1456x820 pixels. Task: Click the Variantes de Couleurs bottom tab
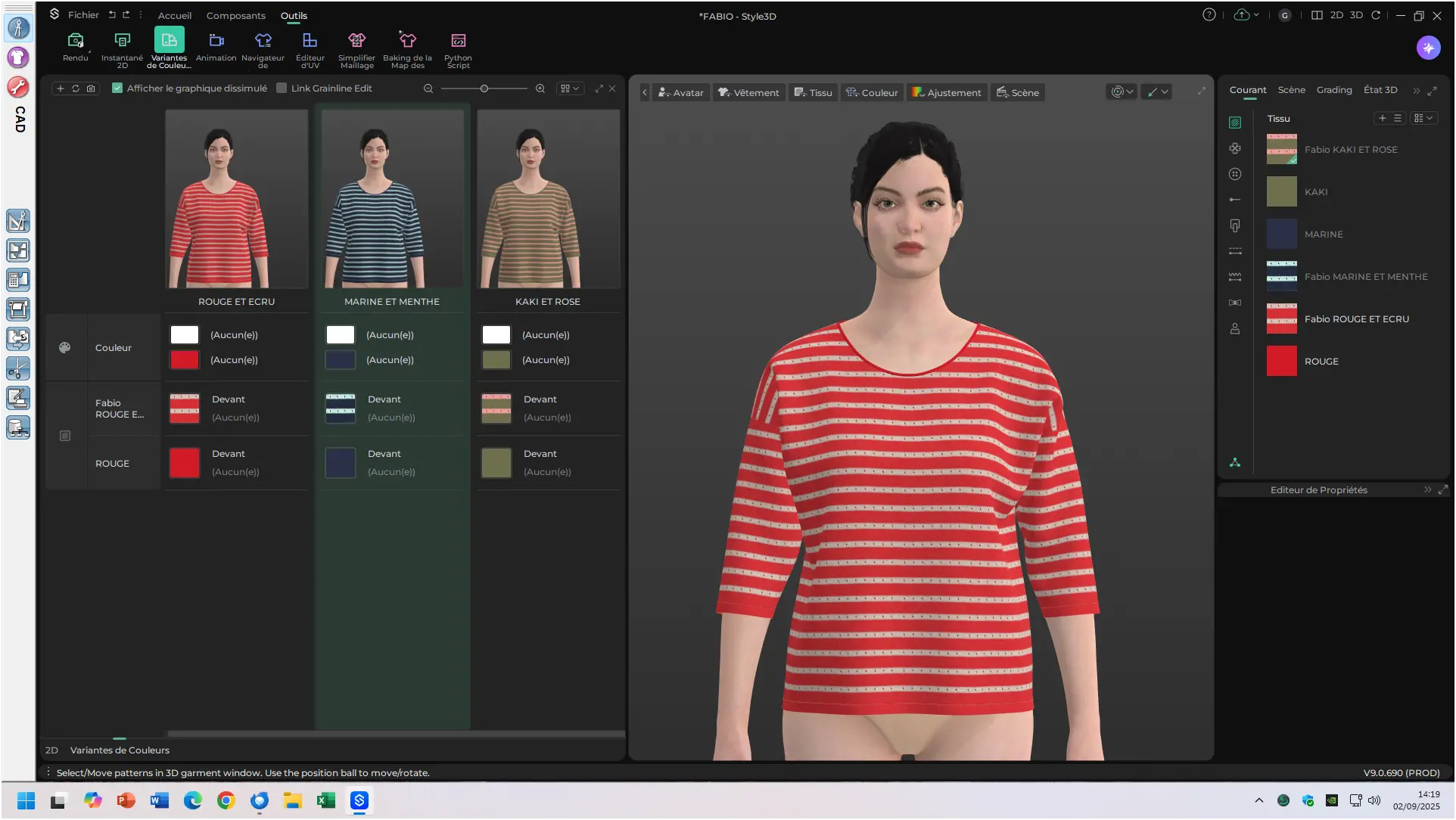[x=120, y=750]
